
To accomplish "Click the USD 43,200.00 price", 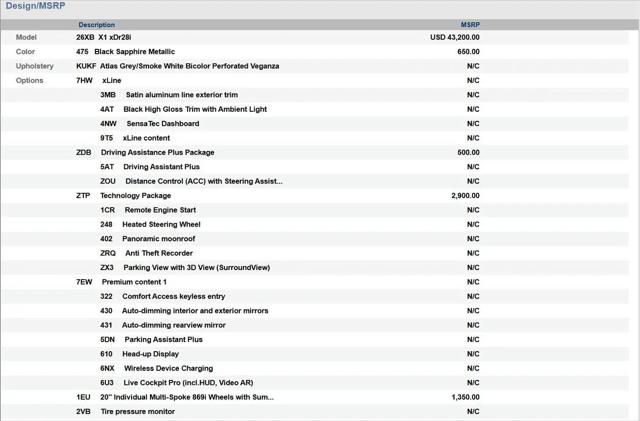I will (x=455, y=37).
